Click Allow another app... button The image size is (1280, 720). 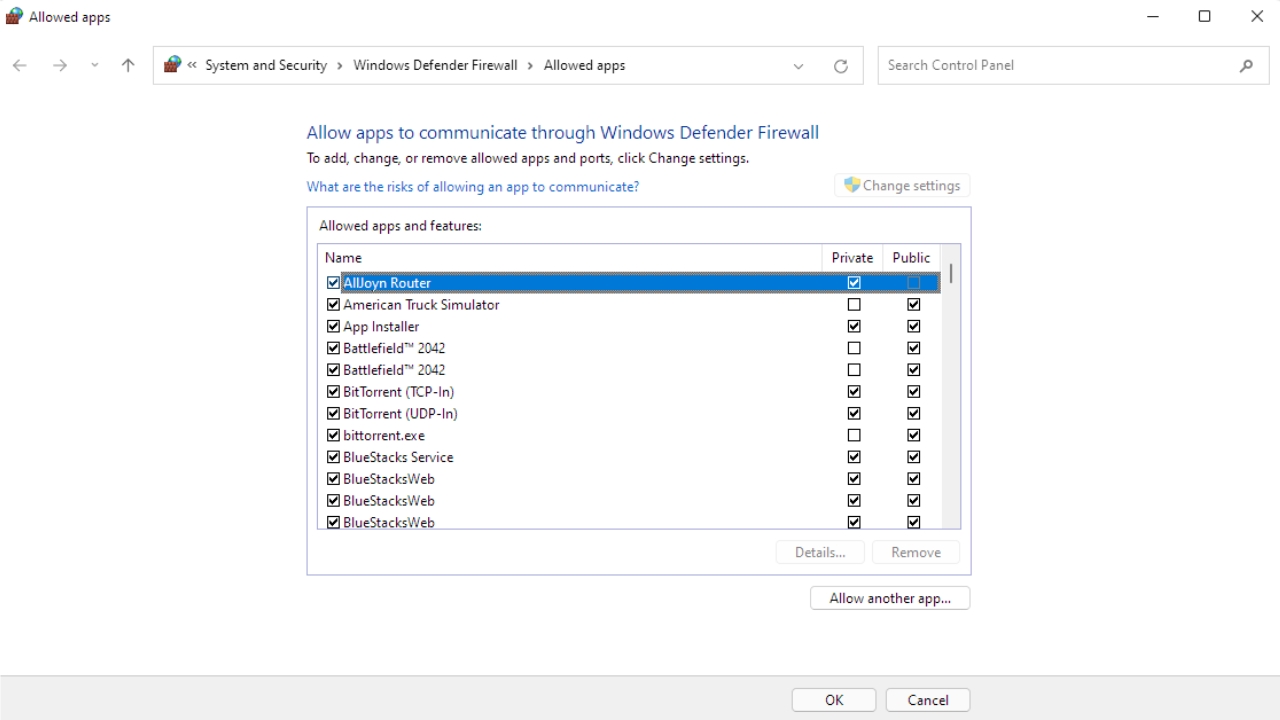tap(890, 598)
